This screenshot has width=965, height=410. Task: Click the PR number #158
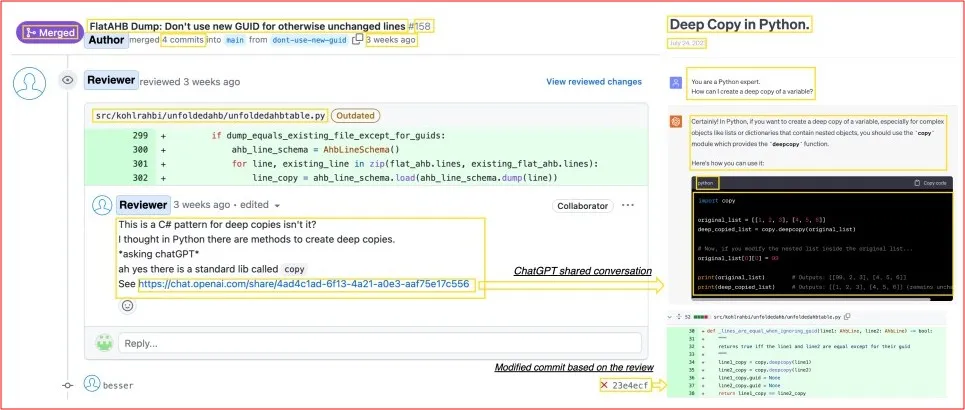420,26
